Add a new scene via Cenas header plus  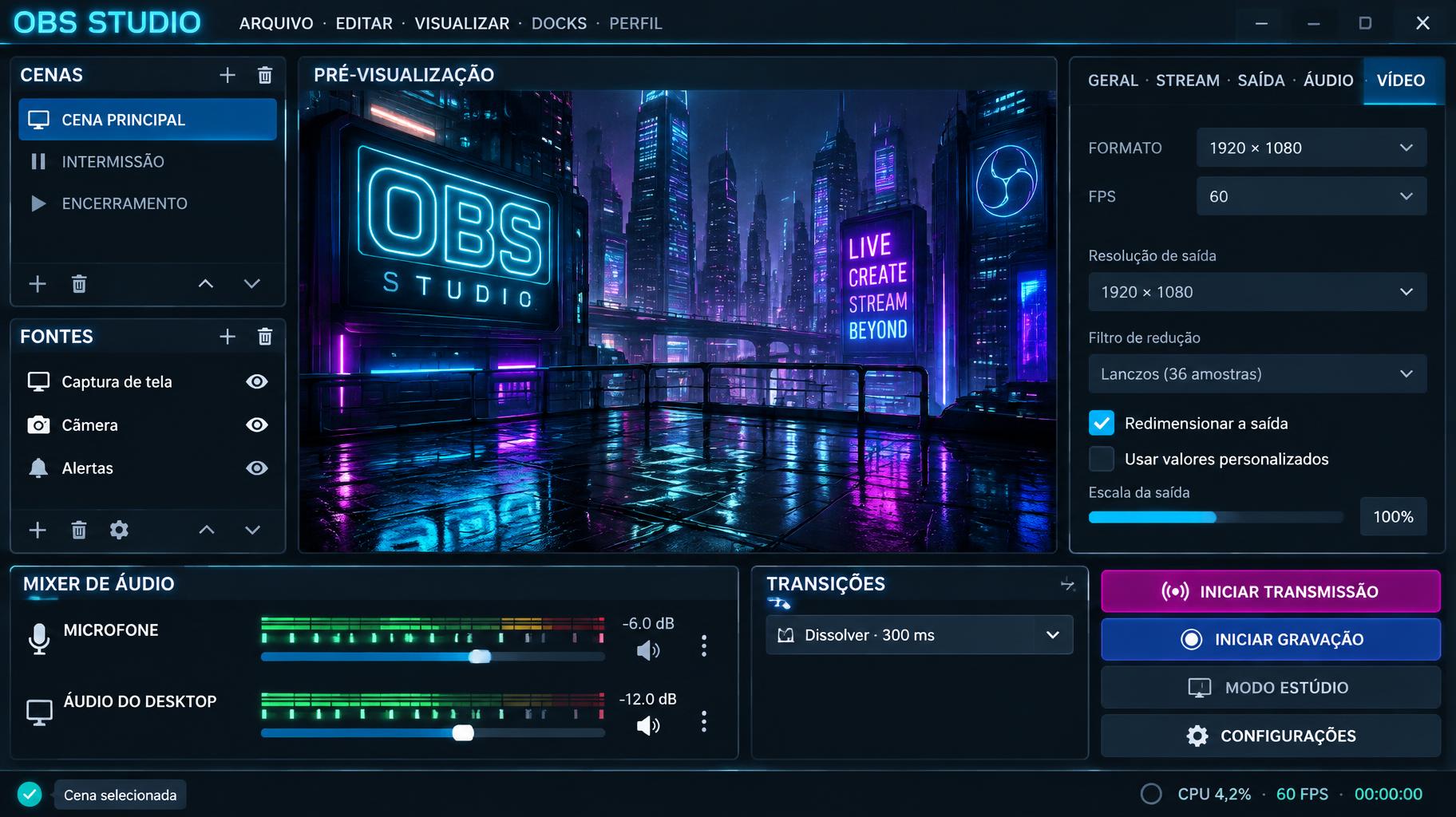[x=227, y=75]
